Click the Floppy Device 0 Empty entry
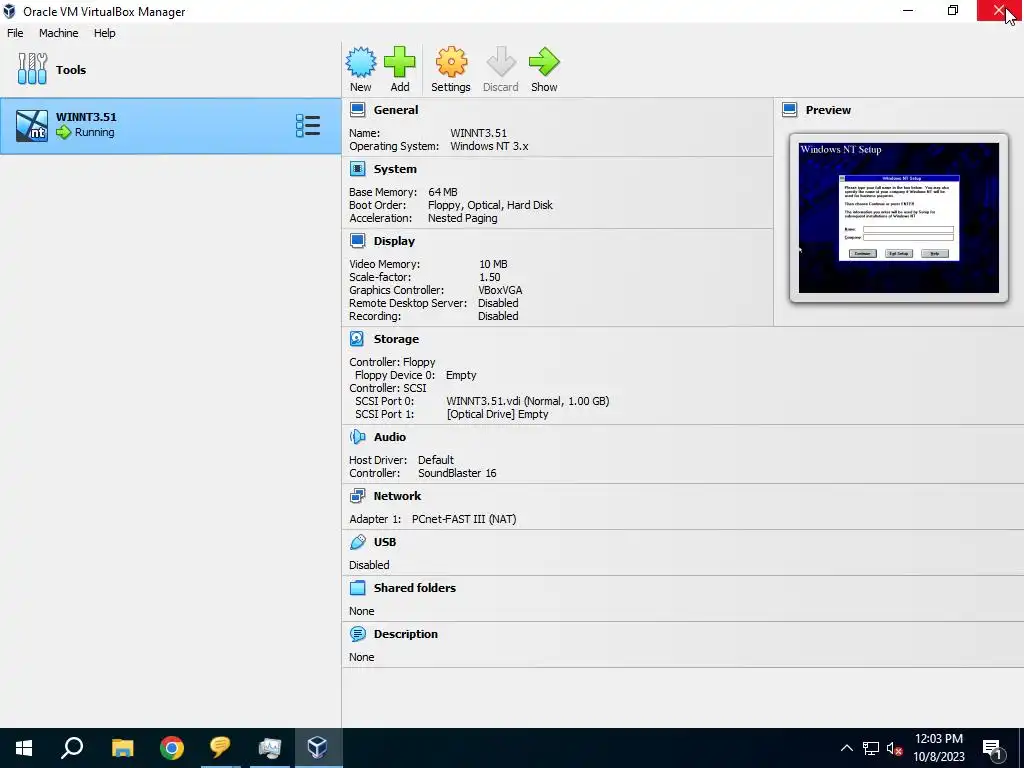1024x768 pixels. (x=461, y=375)
